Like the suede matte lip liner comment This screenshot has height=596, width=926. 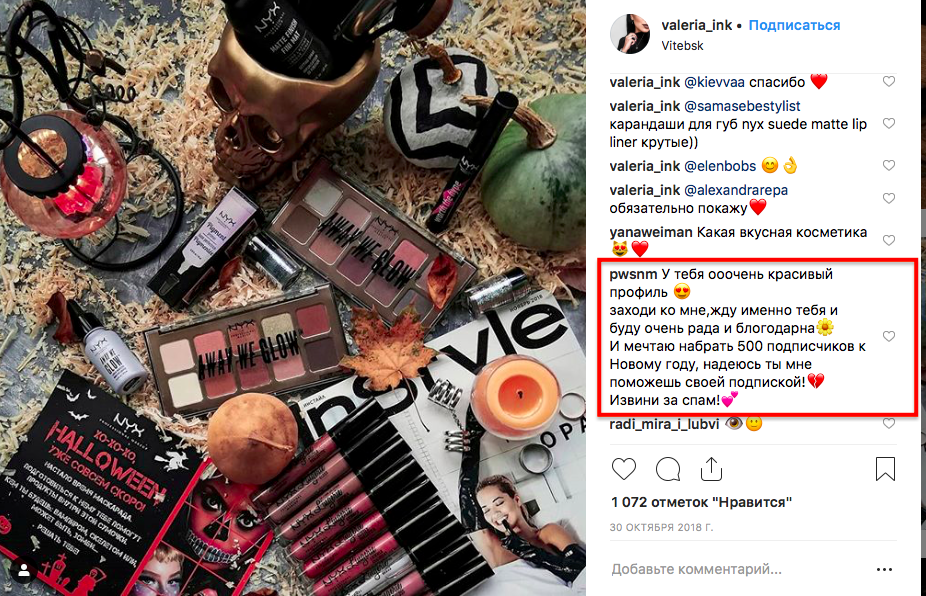coord(889,123)
